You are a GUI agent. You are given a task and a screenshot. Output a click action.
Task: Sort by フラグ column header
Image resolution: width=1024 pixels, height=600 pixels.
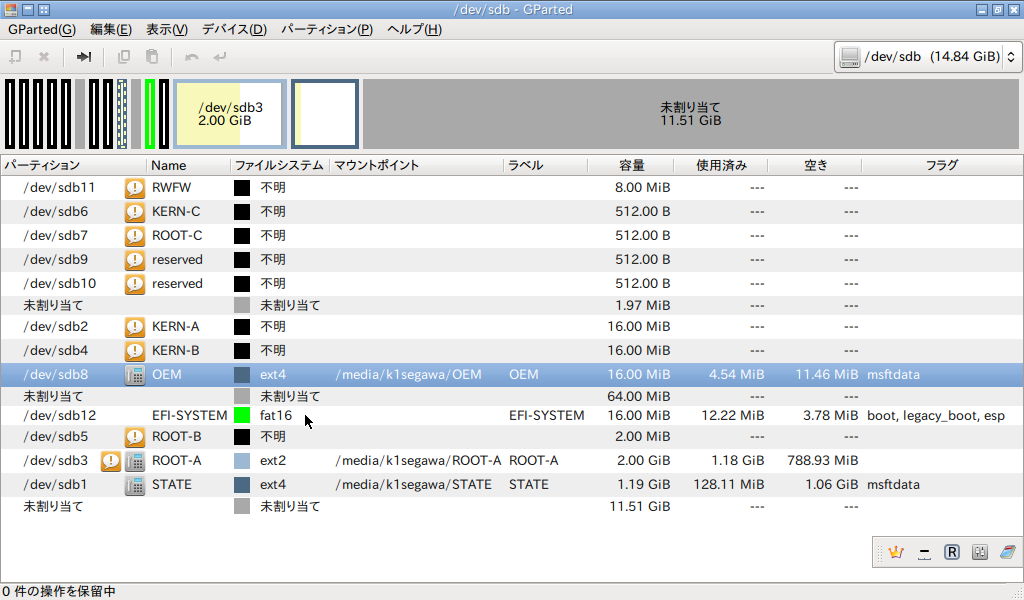[942, 165]
